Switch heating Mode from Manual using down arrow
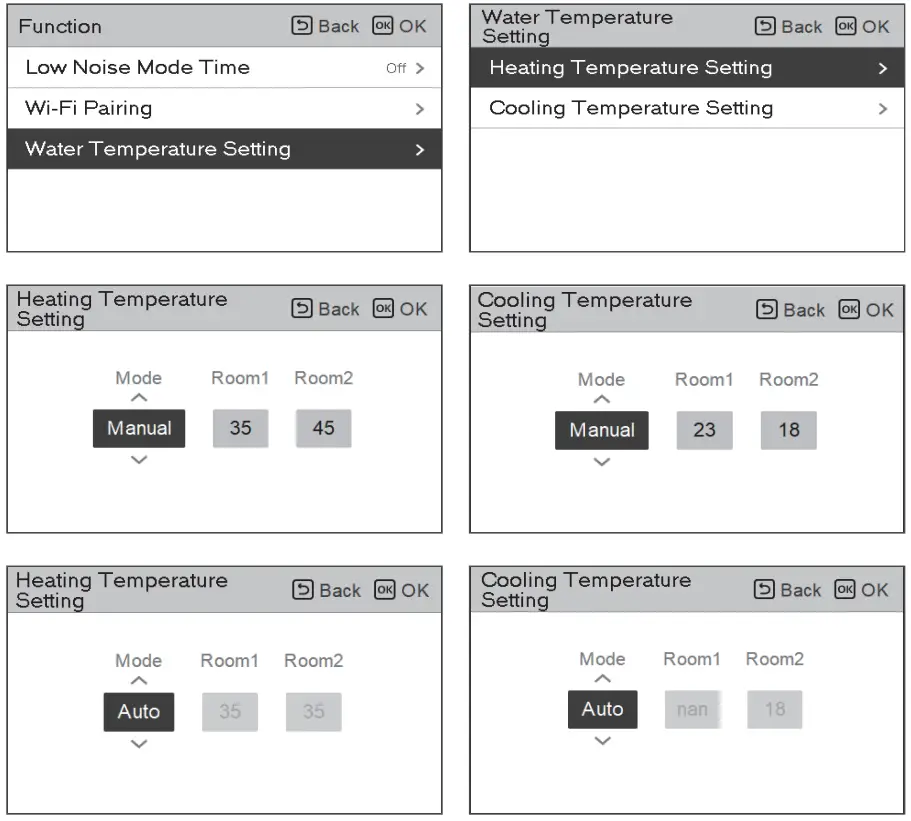Screen dimensions: 911x821 138,460
